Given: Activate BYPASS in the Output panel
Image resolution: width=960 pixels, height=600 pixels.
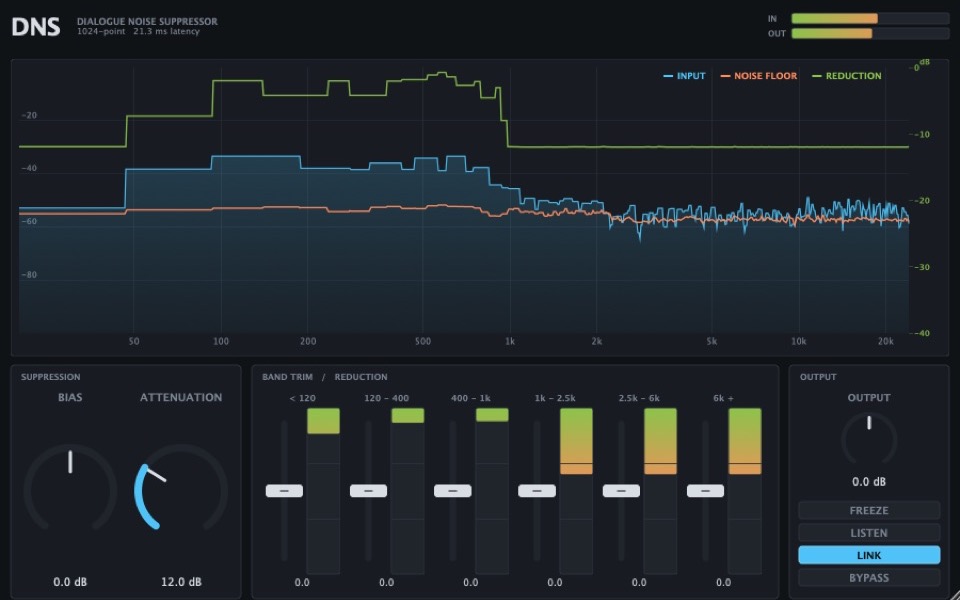Looking at the screenshot, I should [x=869, y=577].
